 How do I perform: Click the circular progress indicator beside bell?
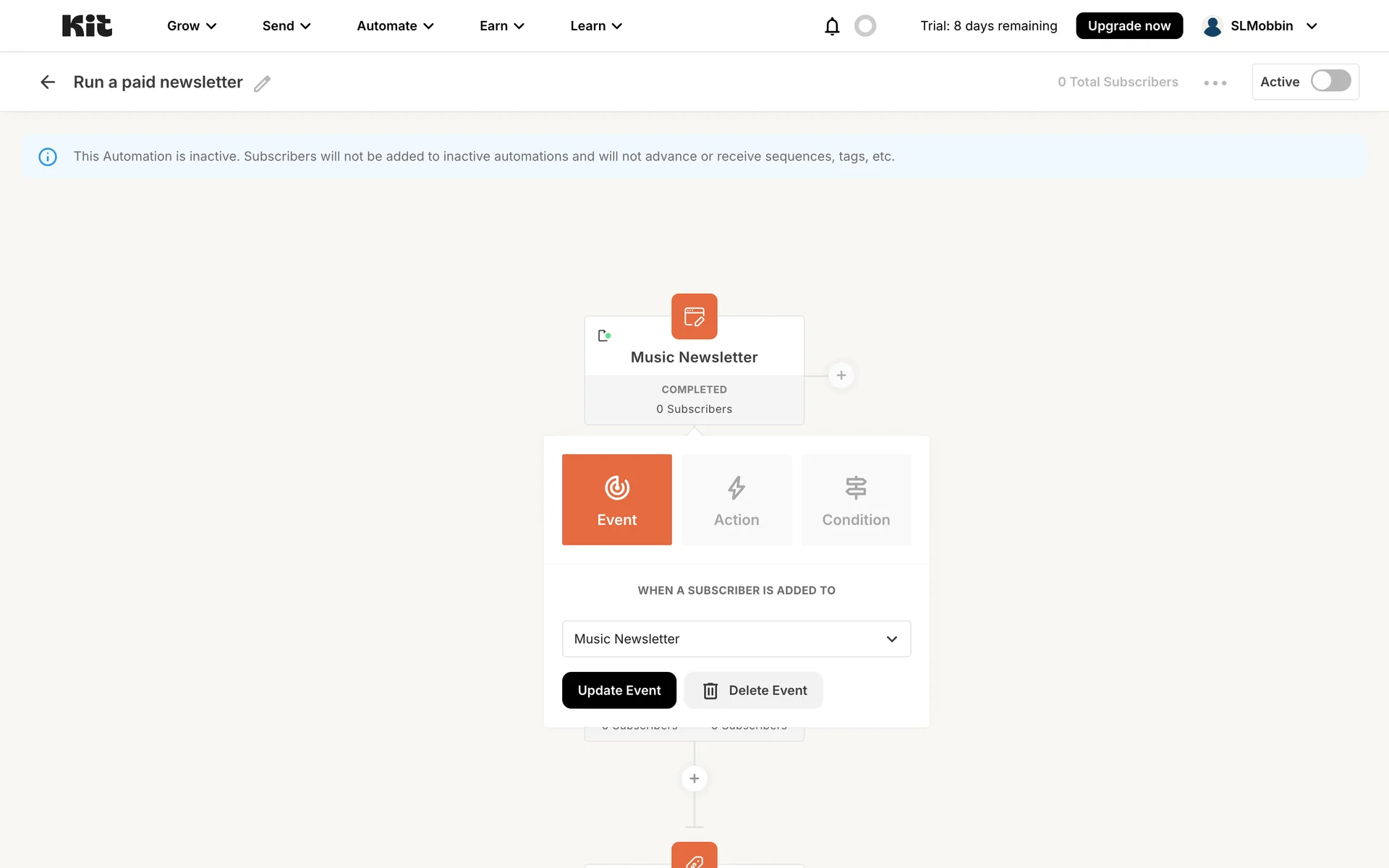coord(865,26)
